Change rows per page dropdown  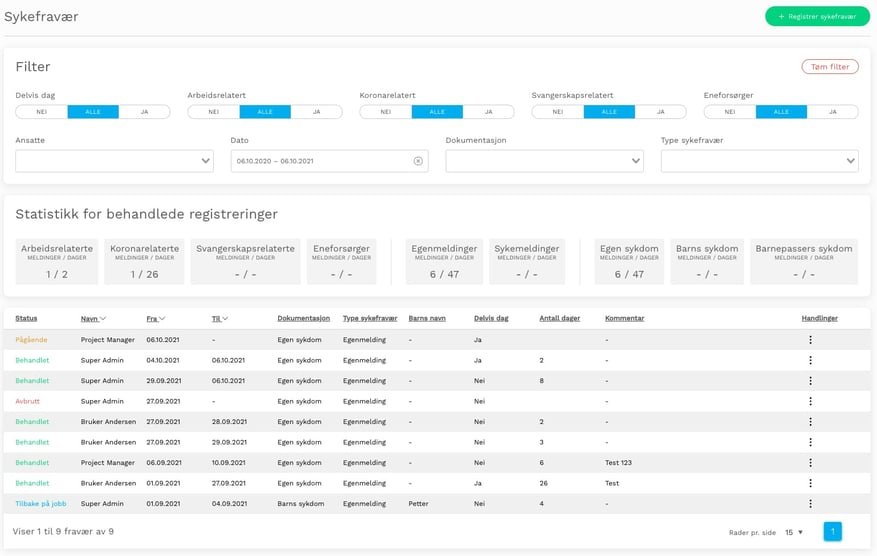coord(794,532)
